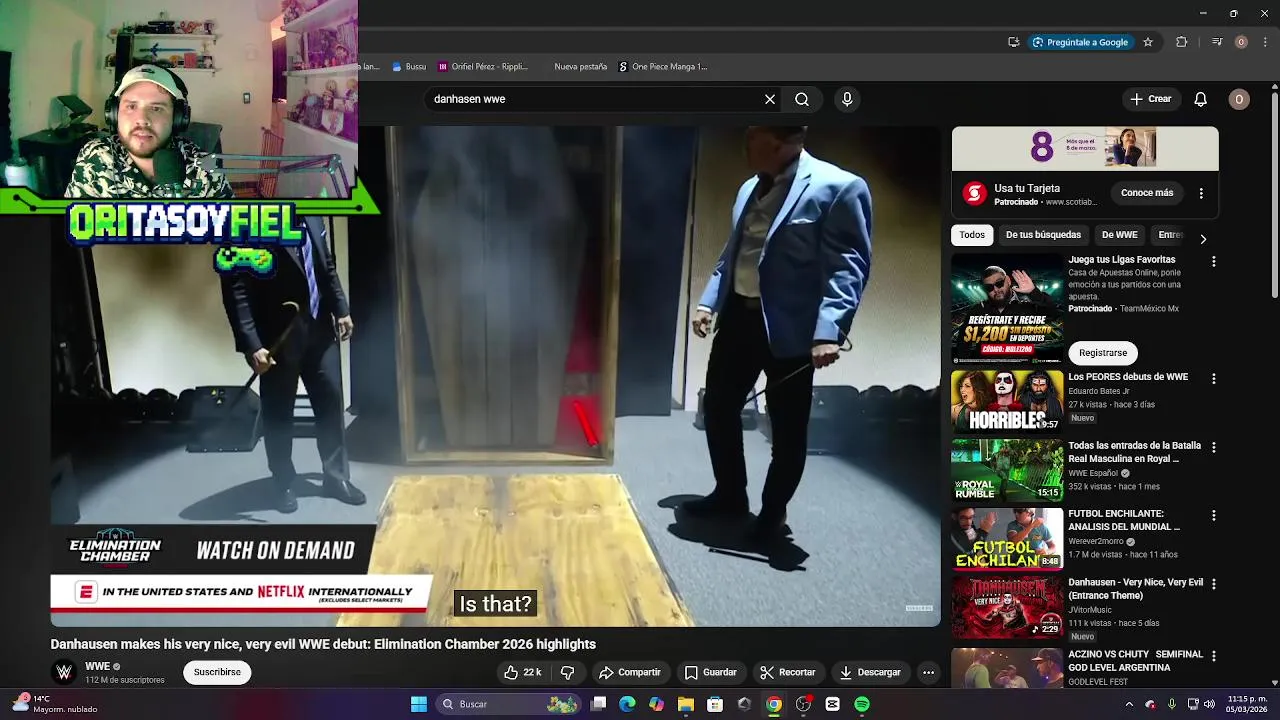The width and height of the screenshot is (1280, 720).
Task: Open ACZINO VS CHUTY video title
Action: [1135, 660]
